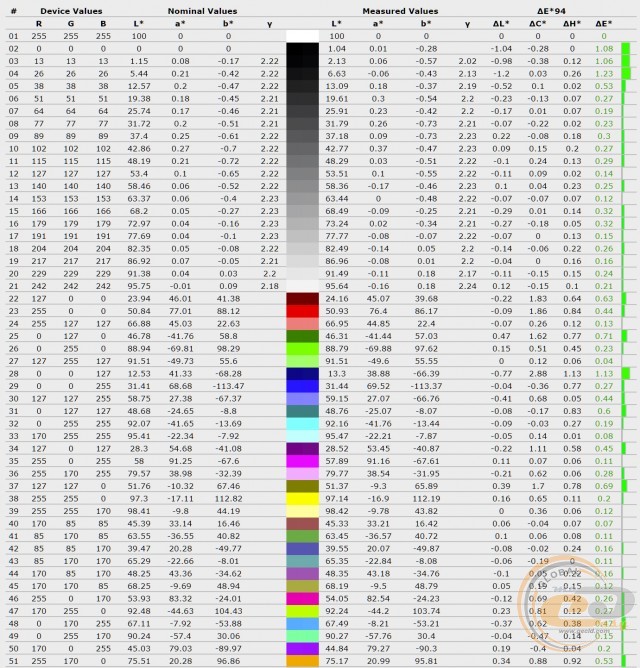Click ΔE* value '0.04' in row 27

[604, 361]
